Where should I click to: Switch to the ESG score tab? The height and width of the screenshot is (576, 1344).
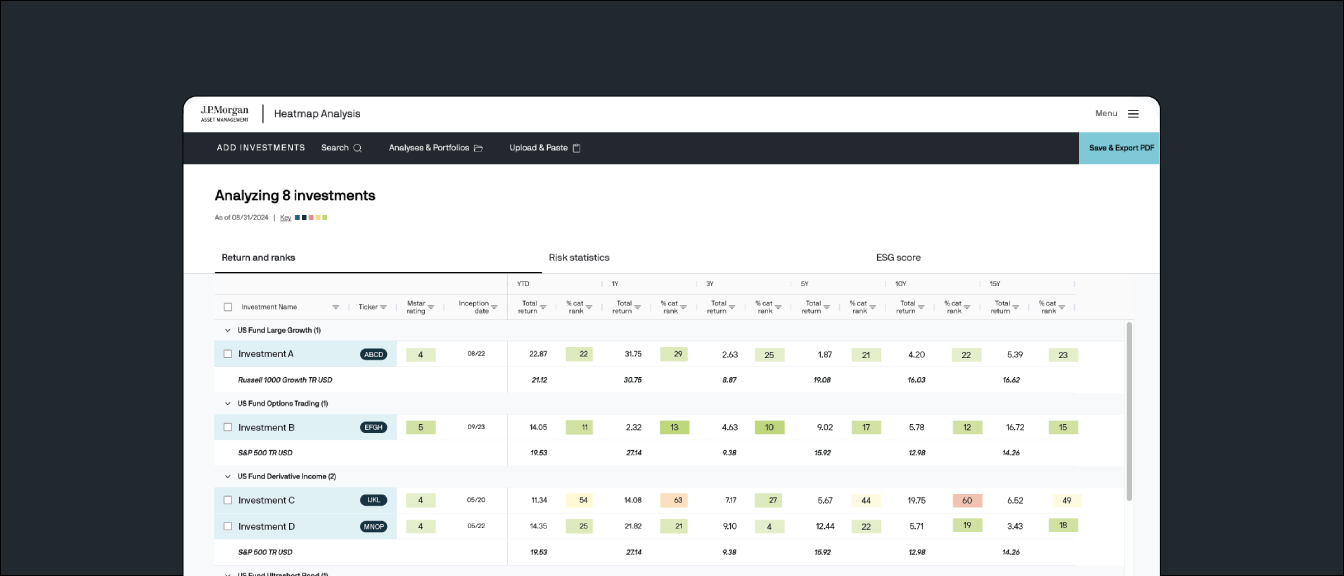tap(898, 258)
